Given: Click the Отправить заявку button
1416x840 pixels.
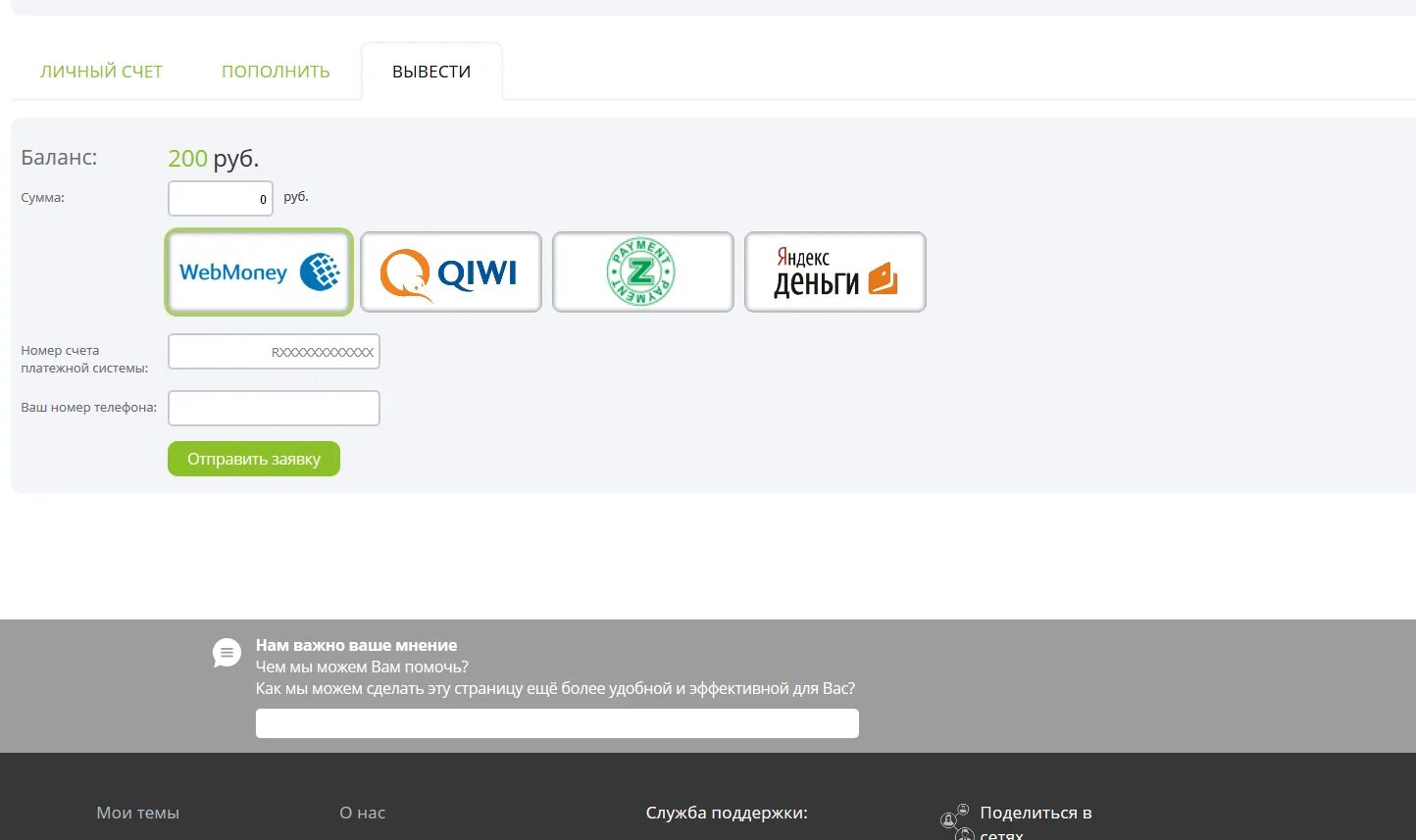Looking at the screenshot, I should click(254, 459).
